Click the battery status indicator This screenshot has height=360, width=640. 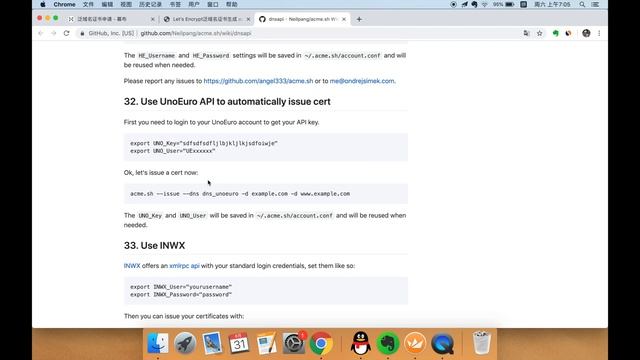tap(504, 4)
